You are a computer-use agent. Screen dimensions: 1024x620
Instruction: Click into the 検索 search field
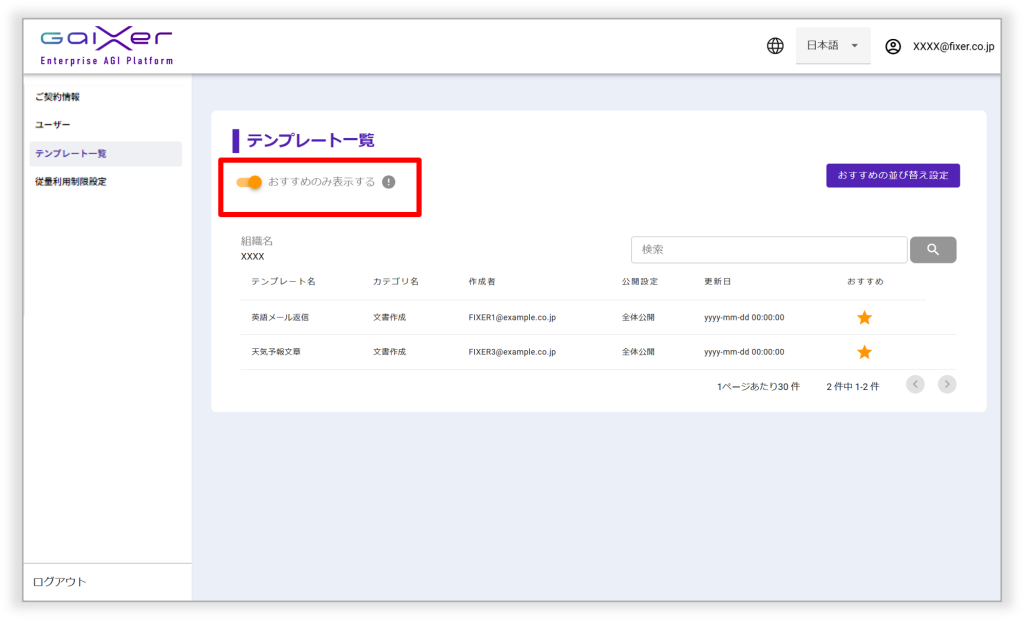pyautogui.click(x=768, y=250)
